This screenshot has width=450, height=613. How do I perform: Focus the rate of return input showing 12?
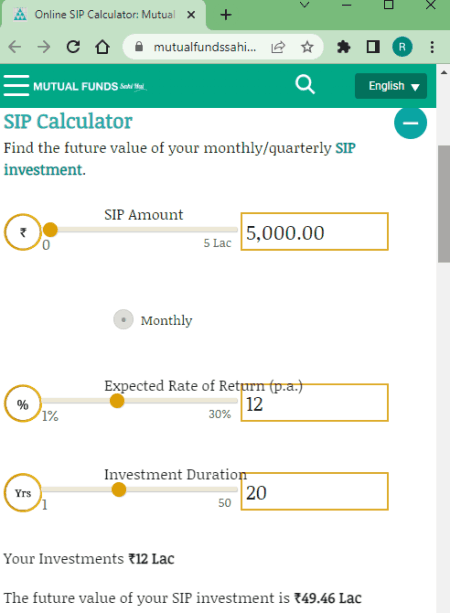[x=314, y=403]
